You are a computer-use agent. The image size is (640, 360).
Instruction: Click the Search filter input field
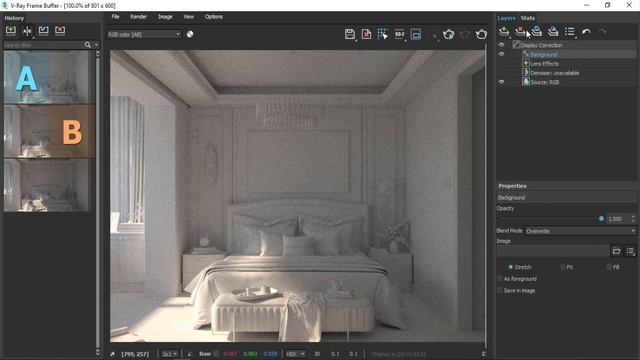[x=44, y=45]
